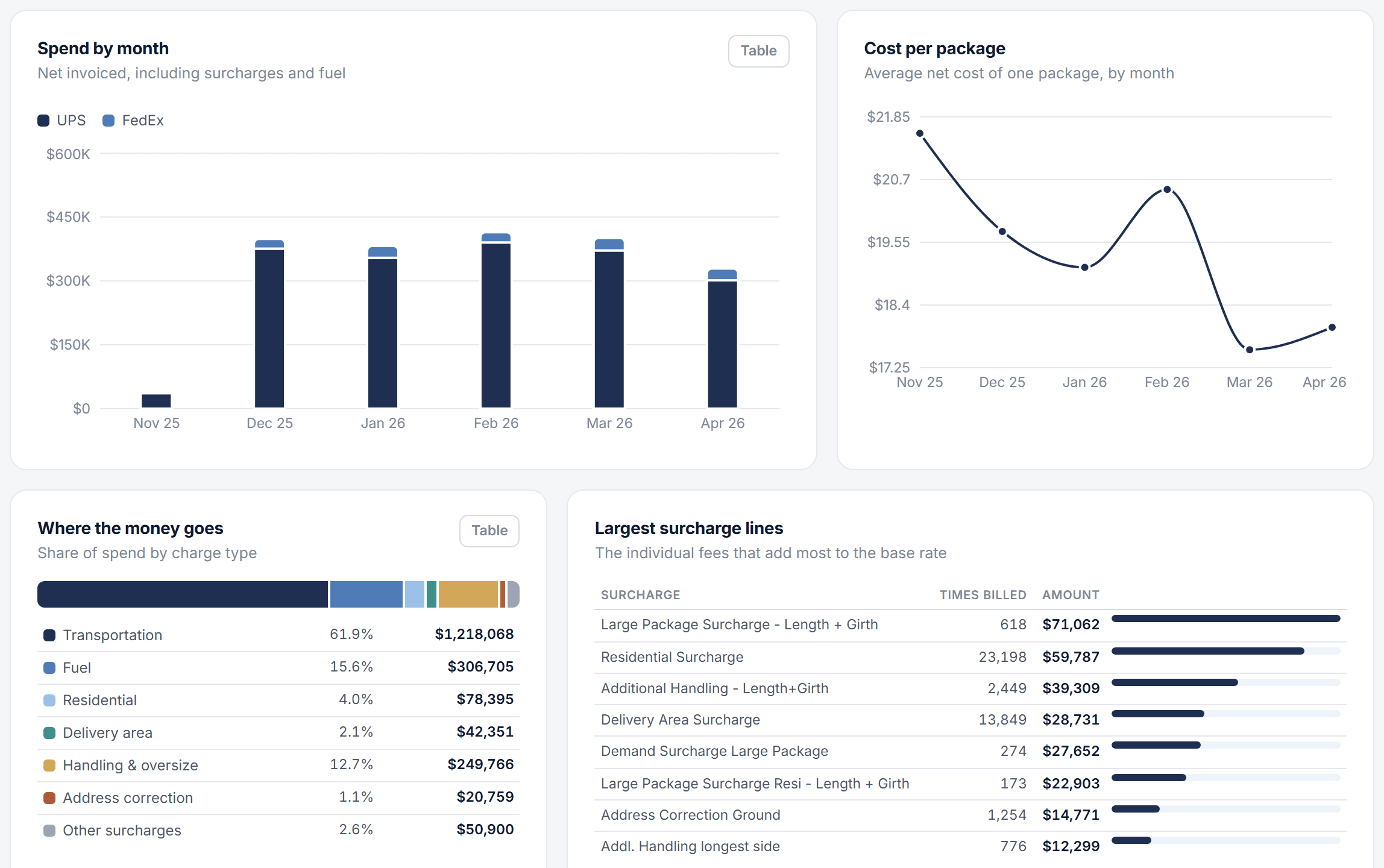
Task: Select the Fuel amount $306,705
Action: coord(480,667)
